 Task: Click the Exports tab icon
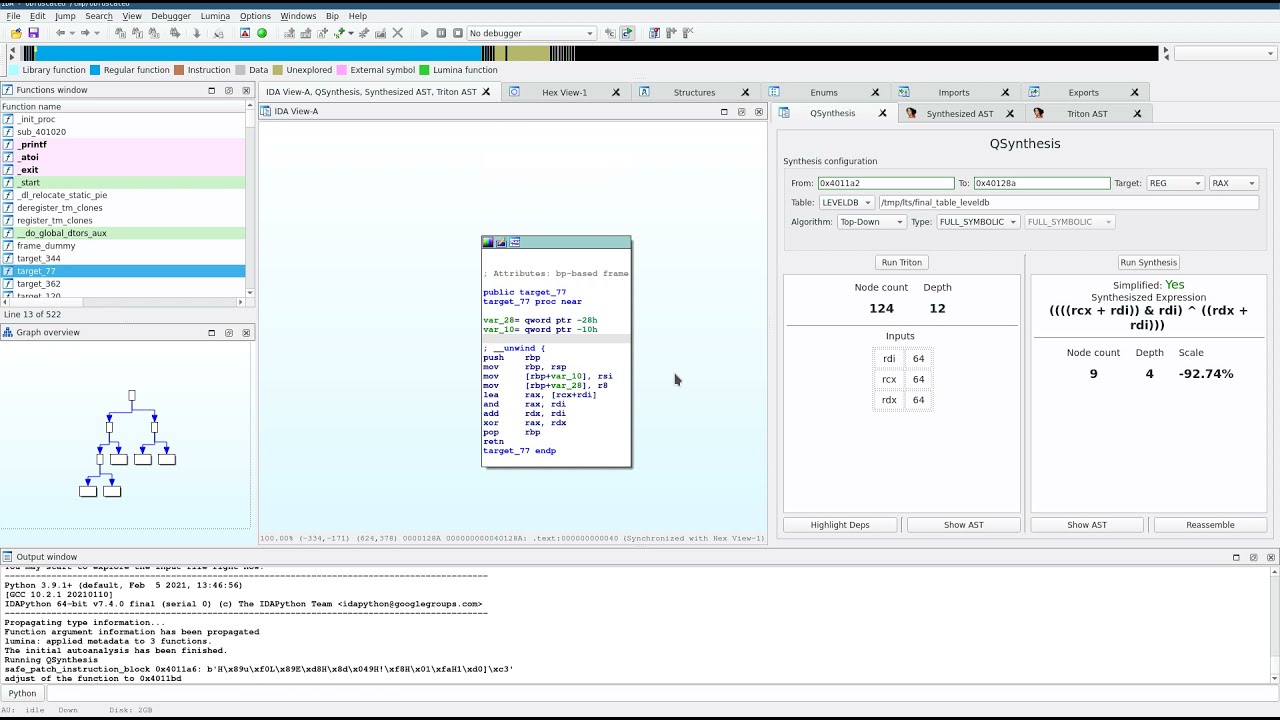[1034, 92]
